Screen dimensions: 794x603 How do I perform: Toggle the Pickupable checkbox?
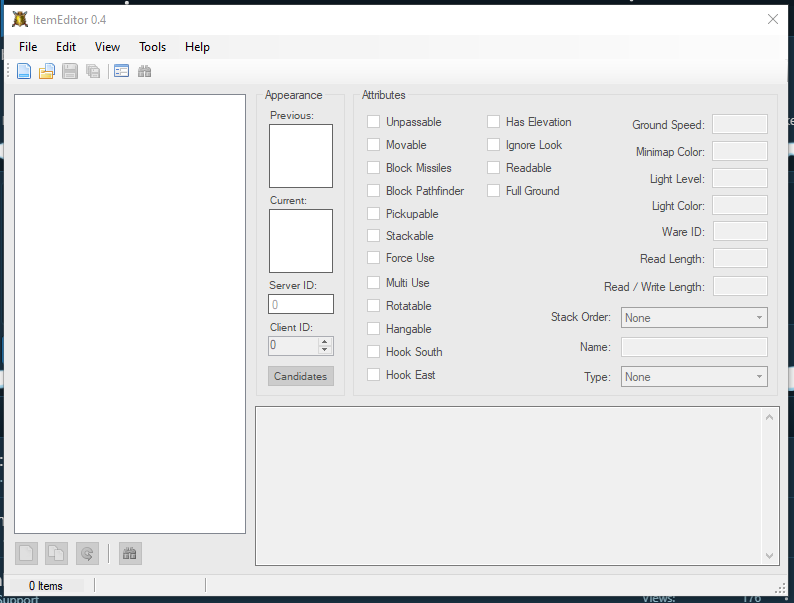(x=373, y=214)
